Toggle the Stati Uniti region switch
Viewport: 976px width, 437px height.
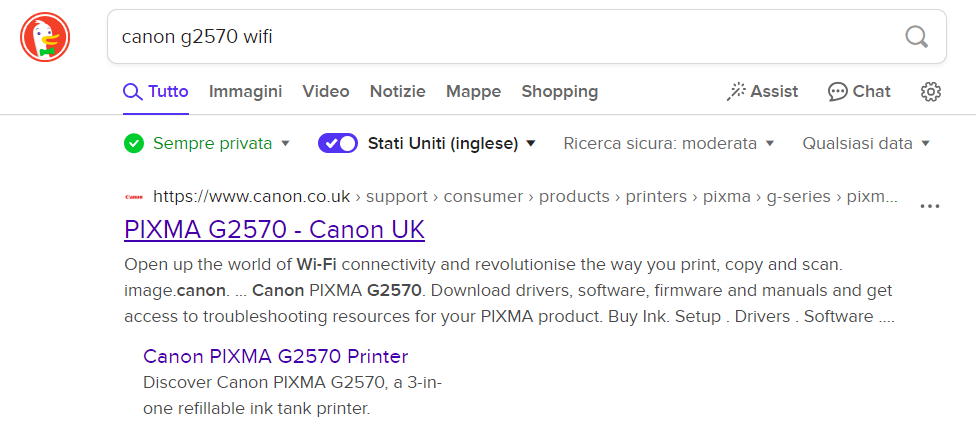(338, 143)
